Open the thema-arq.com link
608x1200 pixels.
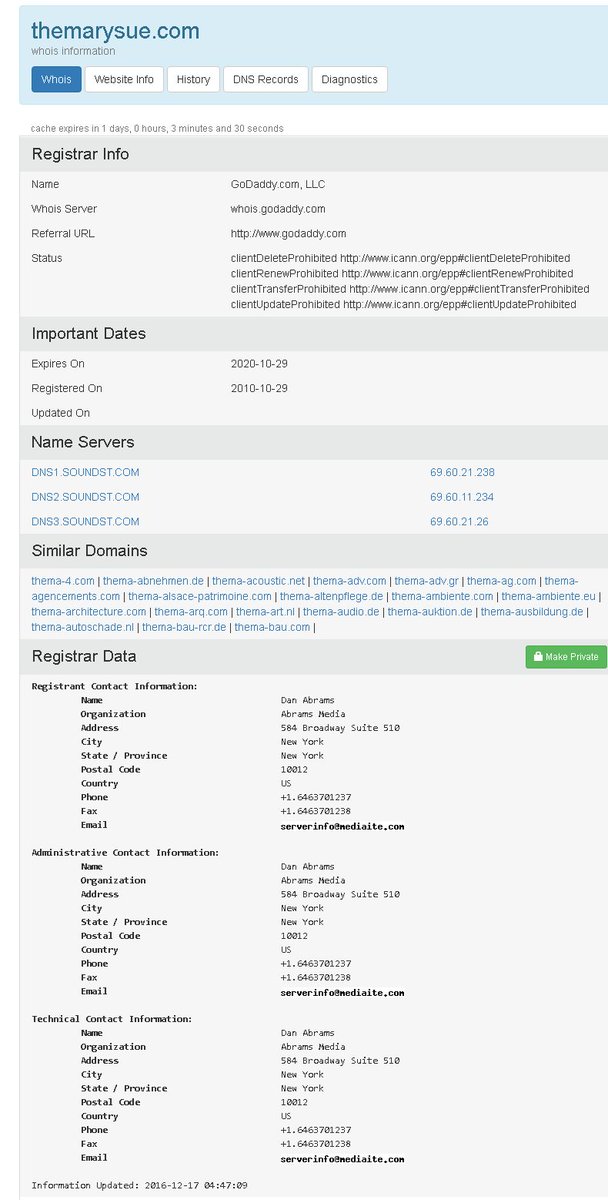pyautogui.click(x=191, y=612)
